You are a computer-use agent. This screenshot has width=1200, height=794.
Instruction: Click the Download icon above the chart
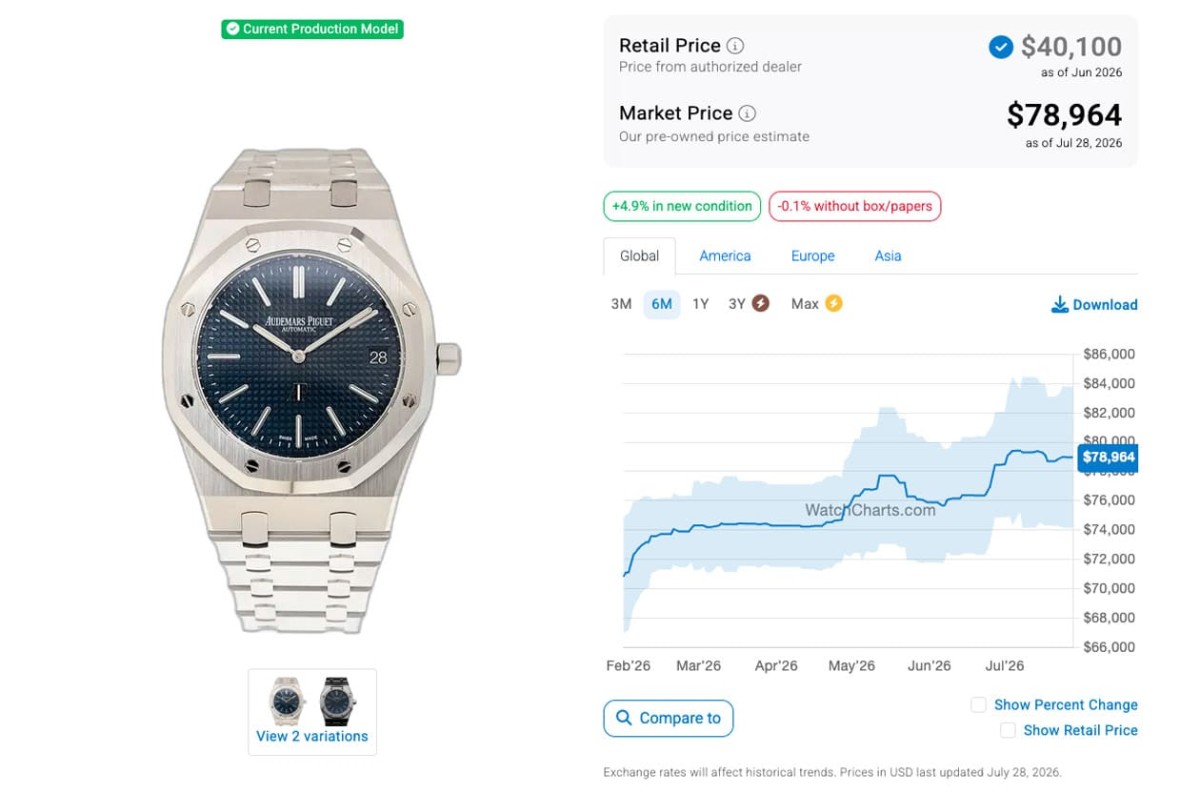click(x=1060, y=304)
